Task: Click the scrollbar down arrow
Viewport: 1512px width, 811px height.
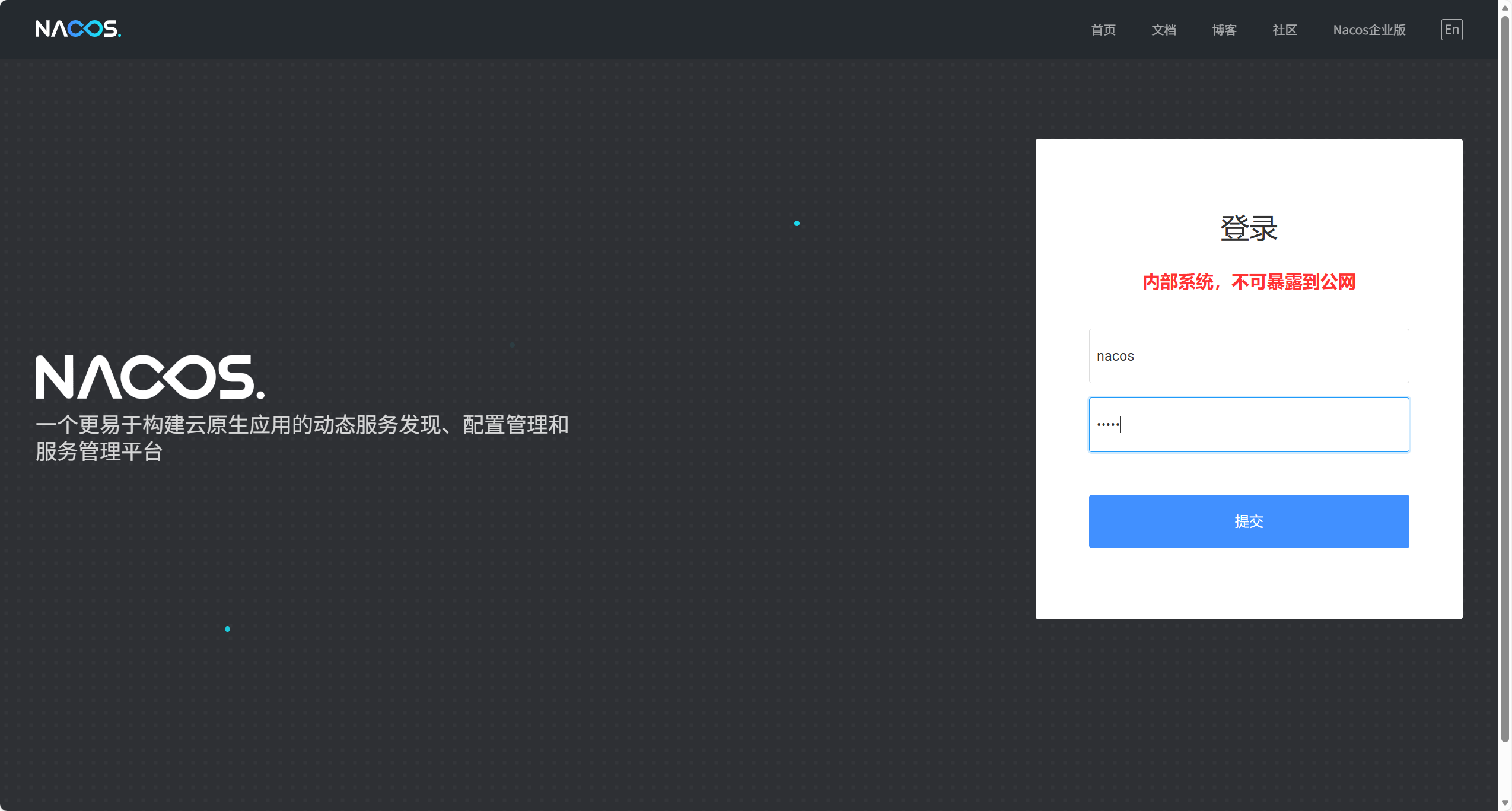Action: [1505, 804]
